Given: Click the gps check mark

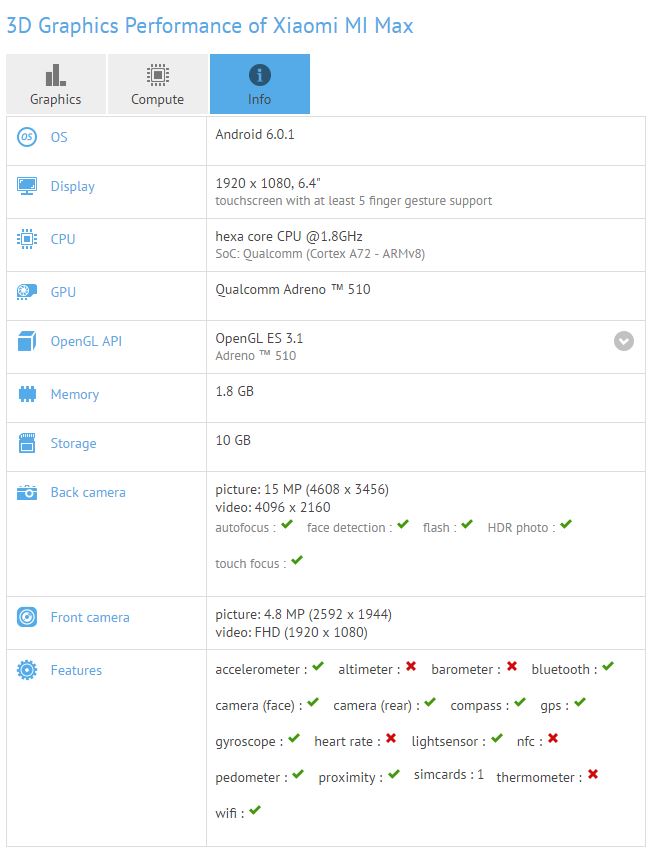Looking at the screenshot, I should coord(580,702).
